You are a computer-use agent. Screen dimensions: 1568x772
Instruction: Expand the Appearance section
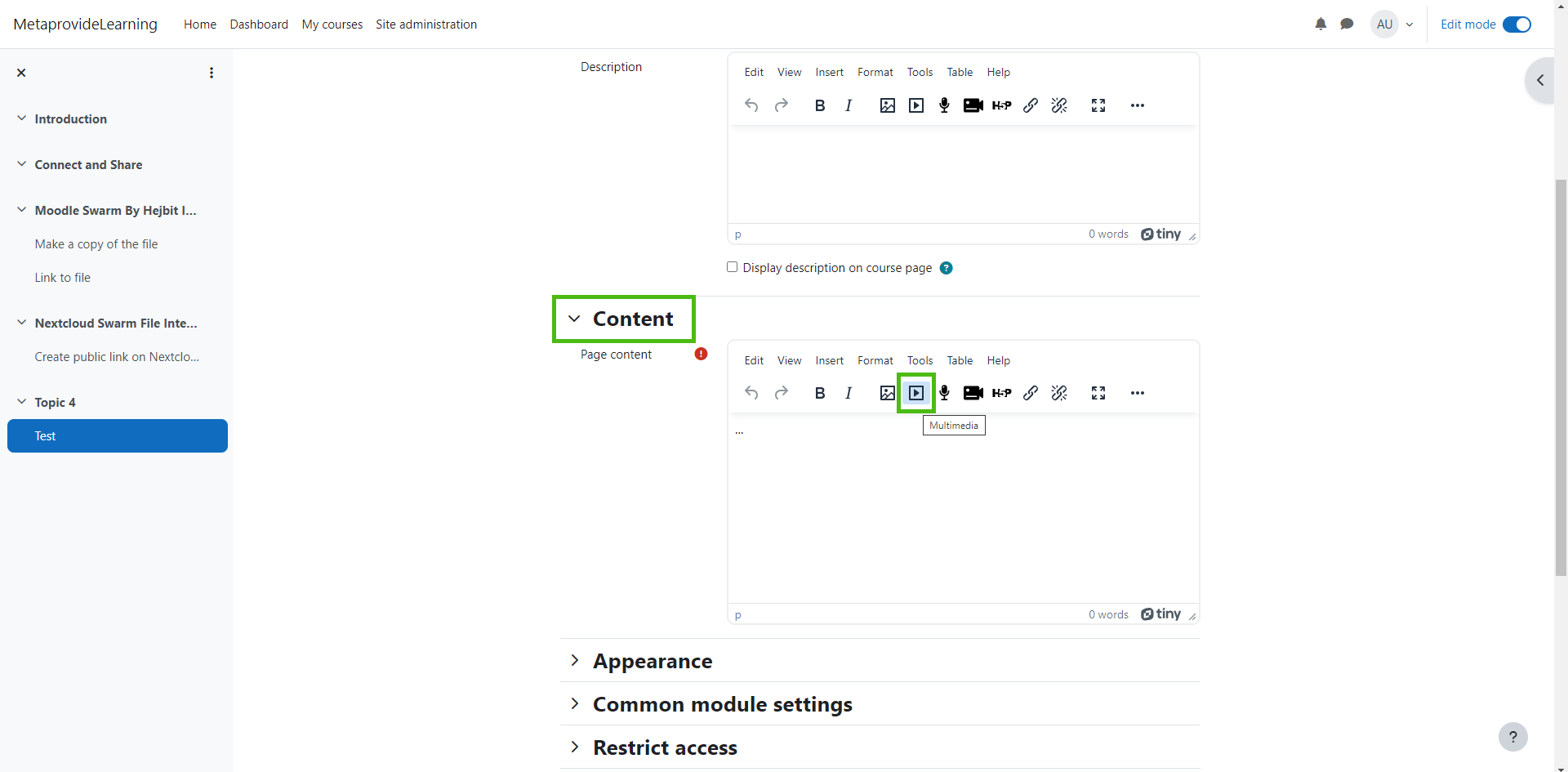652,661
